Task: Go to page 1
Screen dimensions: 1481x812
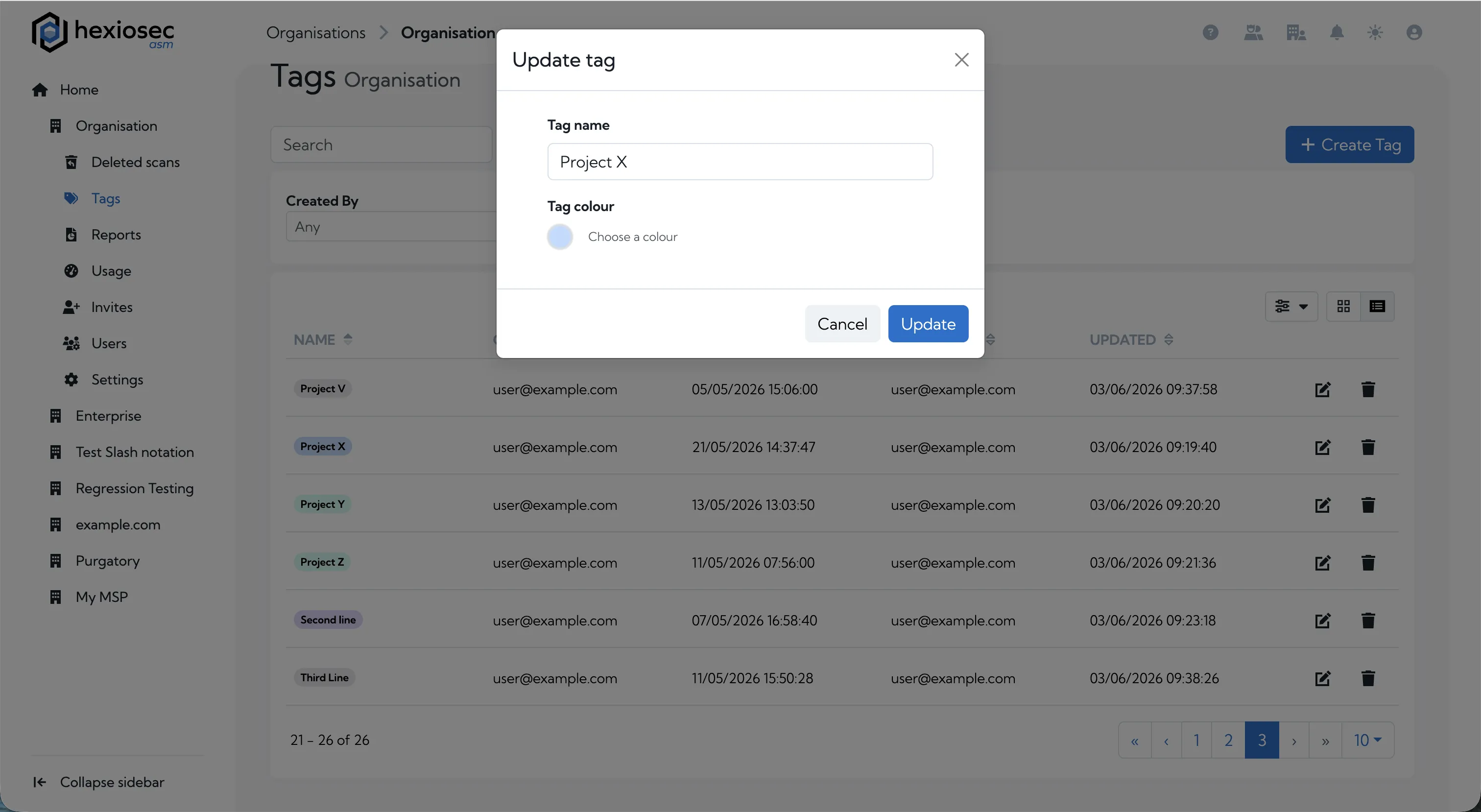Action: (x=1196, y=740)
